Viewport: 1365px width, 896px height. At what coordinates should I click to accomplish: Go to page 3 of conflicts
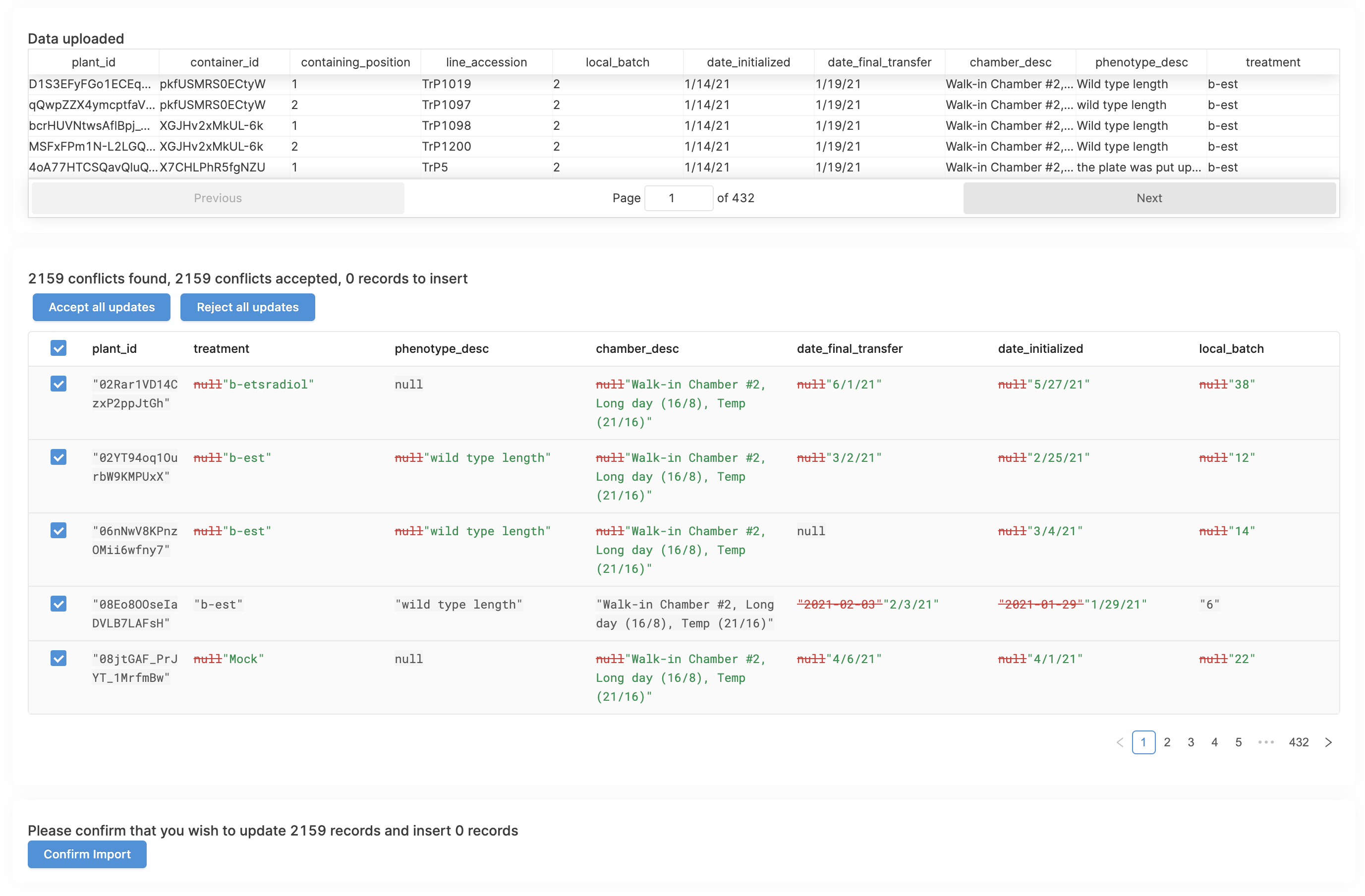pyautogui.click(x=1191, y=742)
